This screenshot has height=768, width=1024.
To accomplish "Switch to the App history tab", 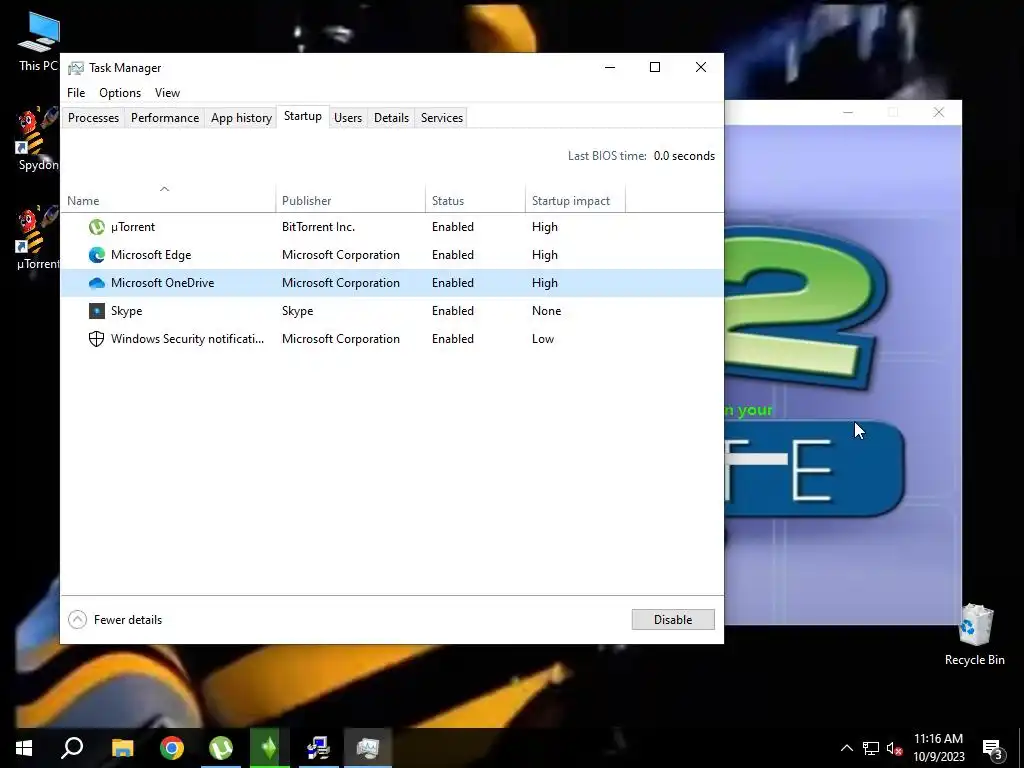I will click(241, 118).
